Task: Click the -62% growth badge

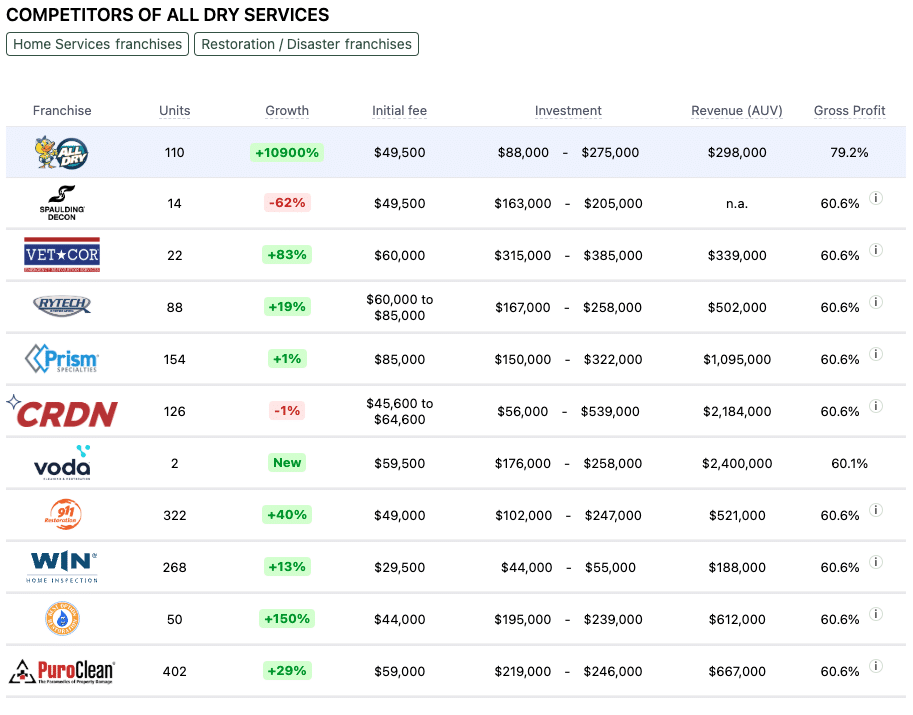Action: [x=287, y=203]
